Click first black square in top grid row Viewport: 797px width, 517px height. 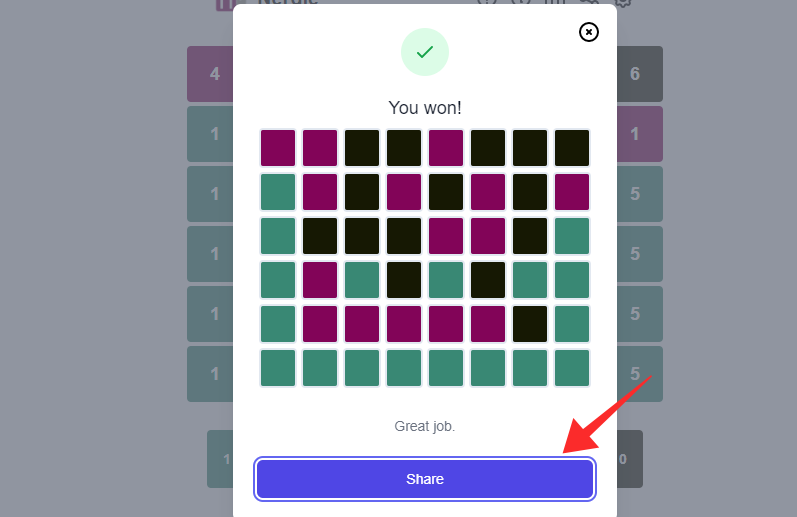(x=362, y=148)
